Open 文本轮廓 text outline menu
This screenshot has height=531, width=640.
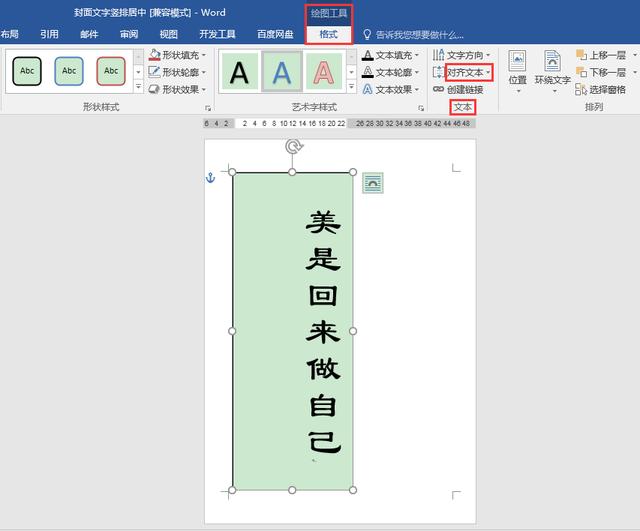click(x=391, y=72)
